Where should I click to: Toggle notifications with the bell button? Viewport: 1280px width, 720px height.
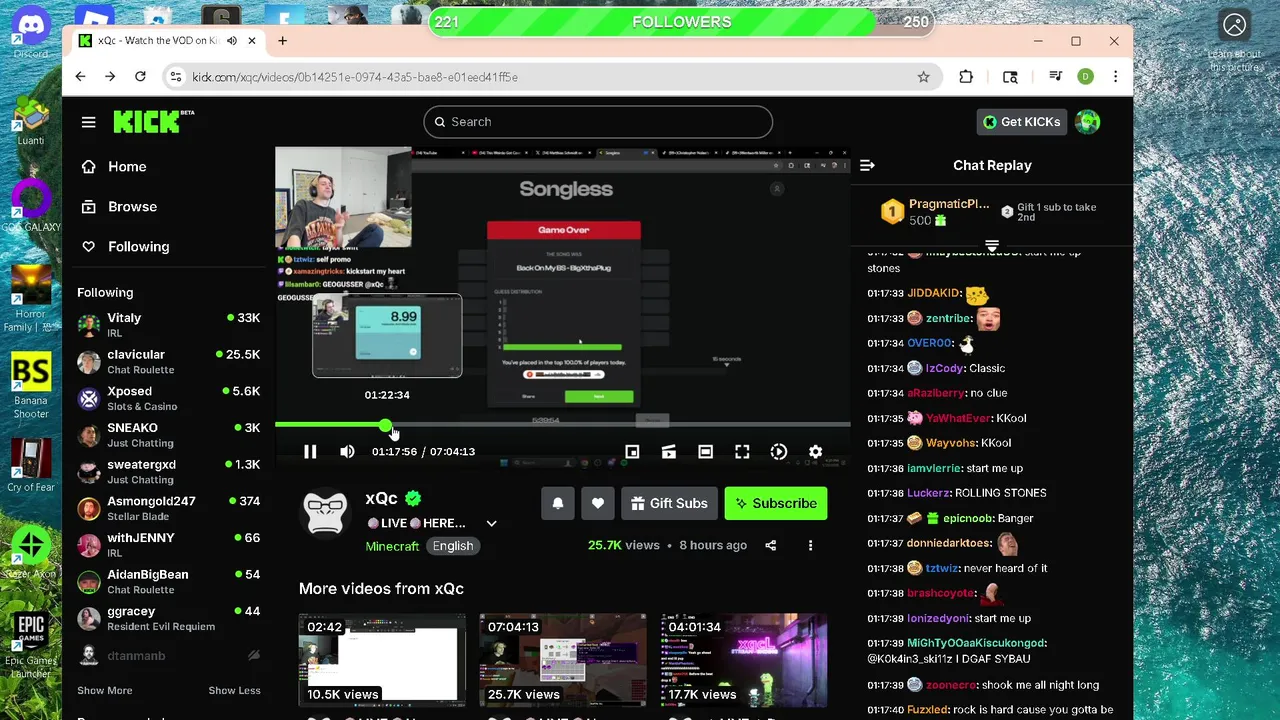558,503
